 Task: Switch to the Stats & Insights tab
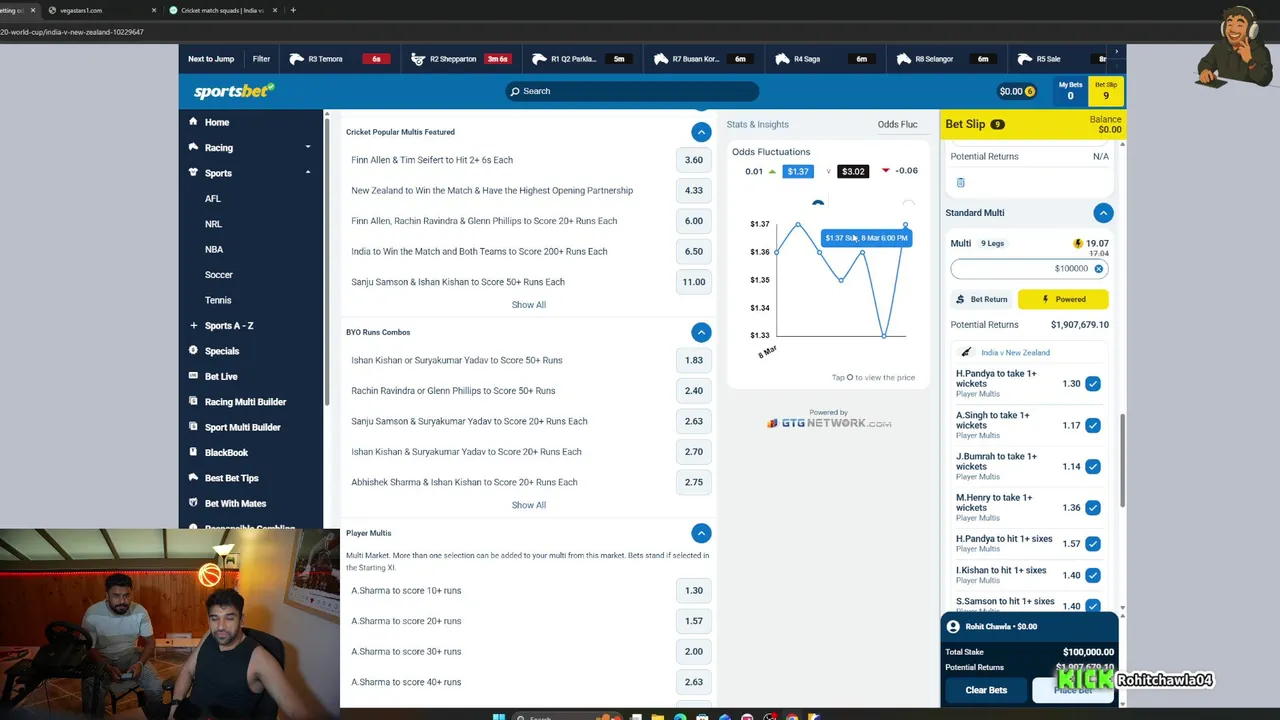(757, 124)
